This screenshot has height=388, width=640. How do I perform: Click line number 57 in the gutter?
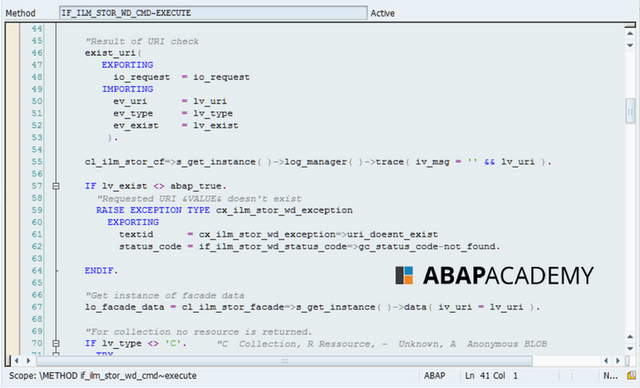[x=37, y=186]
